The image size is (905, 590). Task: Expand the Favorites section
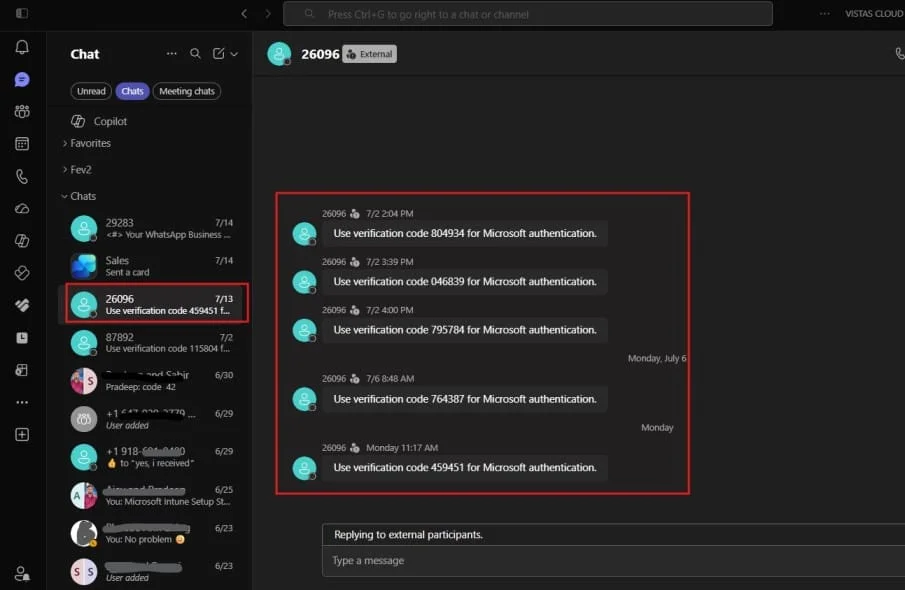coord(87,143)
